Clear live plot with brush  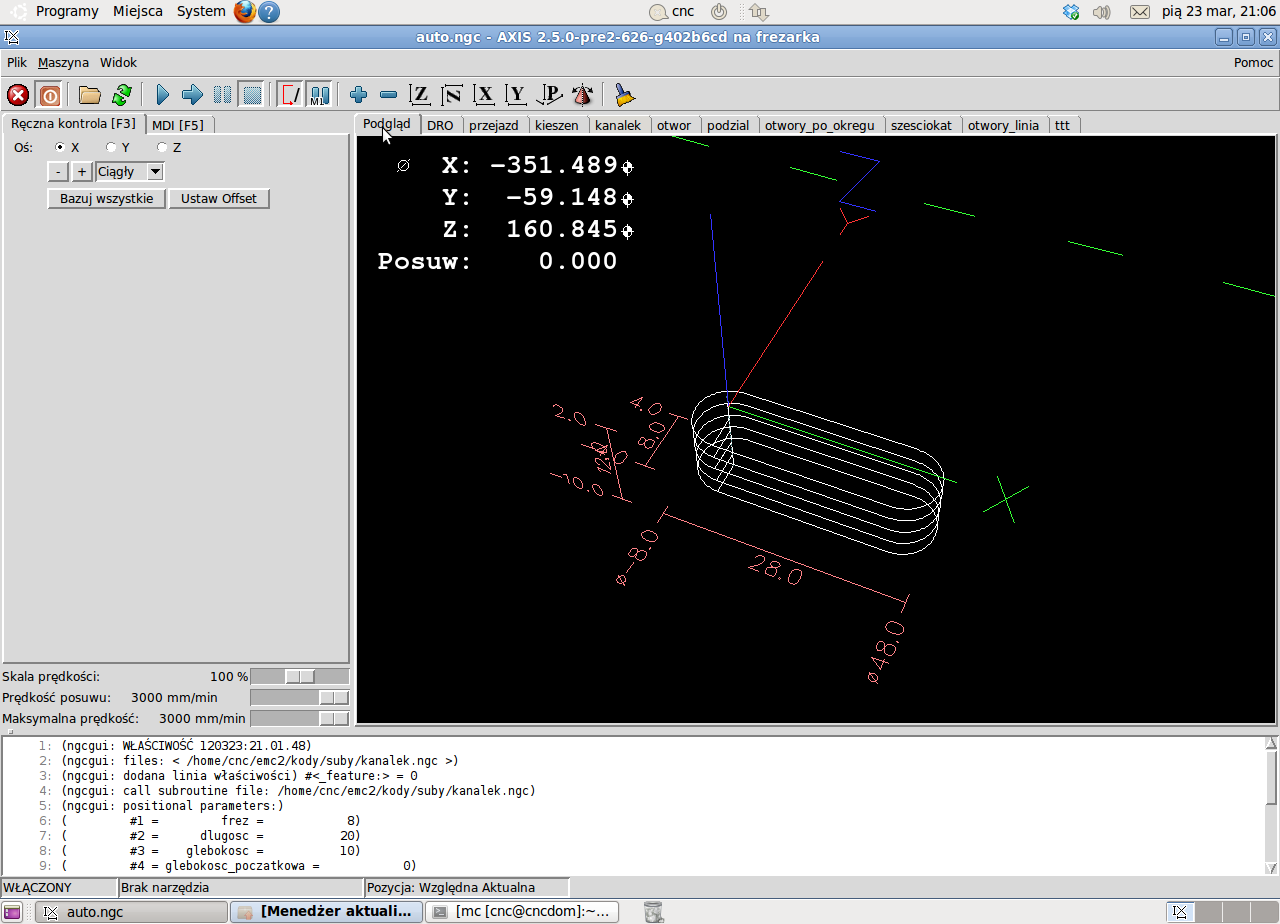625,95
